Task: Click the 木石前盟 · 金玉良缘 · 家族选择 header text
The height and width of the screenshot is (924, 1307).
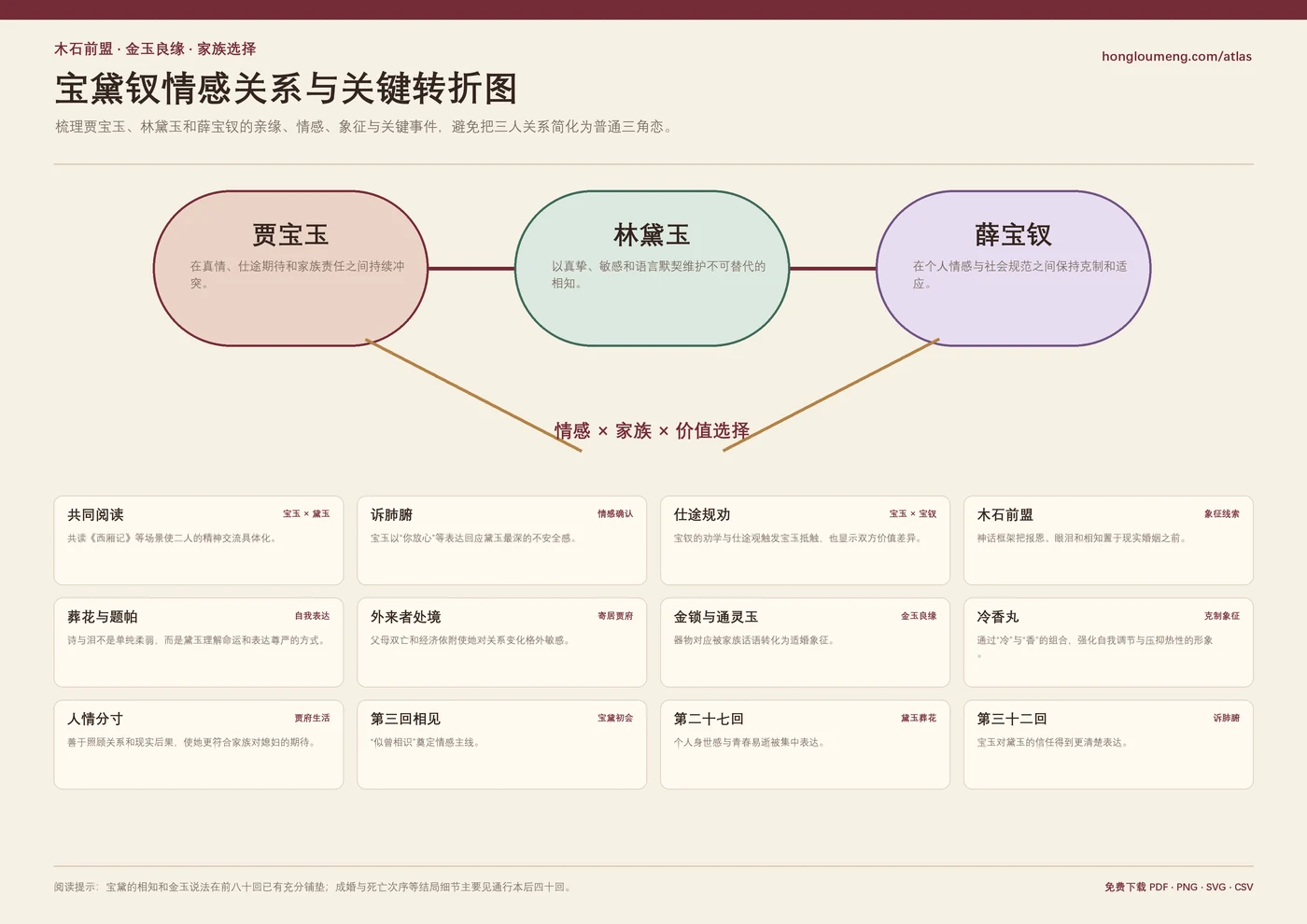Action: (x=155, y=49)
